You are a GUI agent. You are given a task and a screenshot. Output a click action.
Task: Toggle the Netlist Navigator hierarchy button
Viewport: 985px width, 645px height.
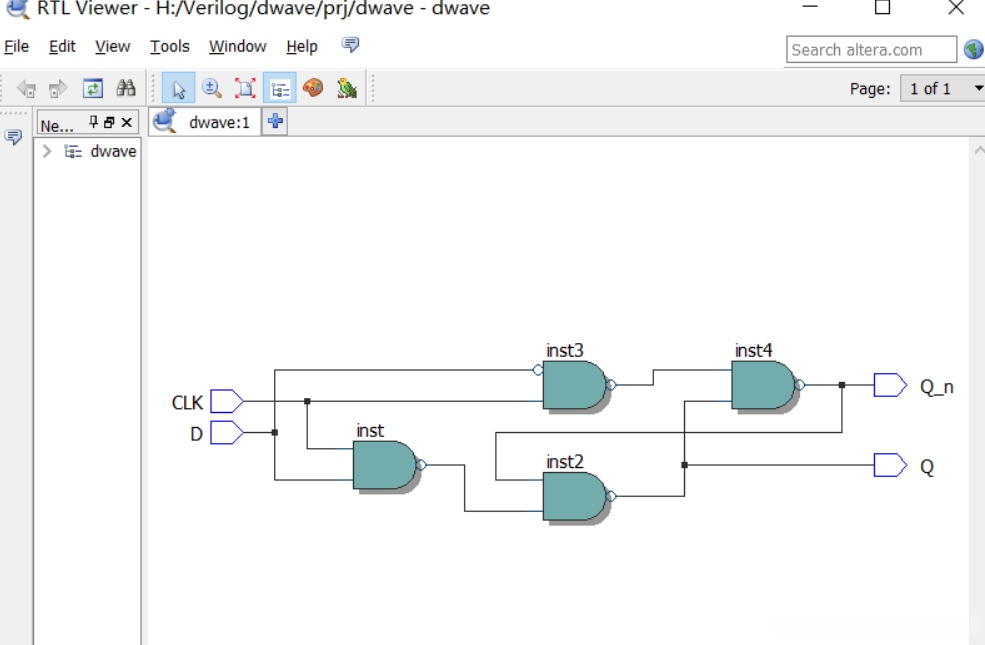point(280,89)
